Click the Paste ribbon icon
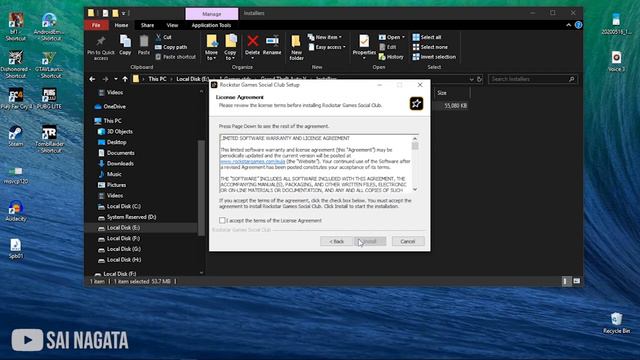 click(x=144, y=42)
